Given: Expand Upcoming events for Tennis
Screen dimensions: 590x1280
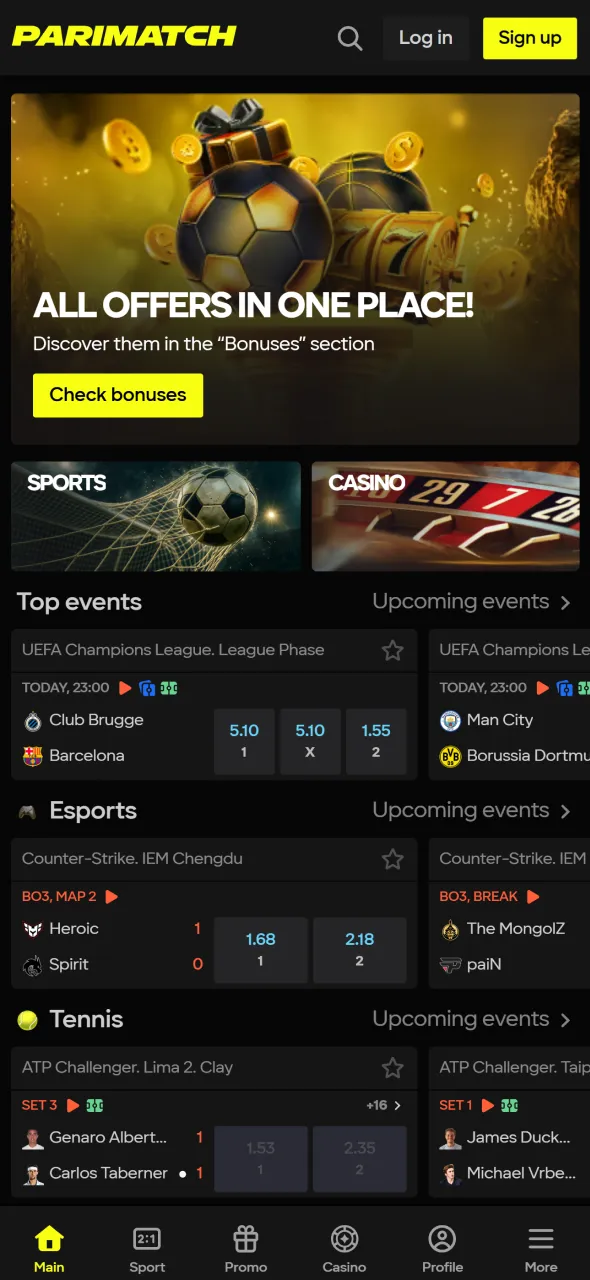Looking at the screenshot, I should 472,1019.
